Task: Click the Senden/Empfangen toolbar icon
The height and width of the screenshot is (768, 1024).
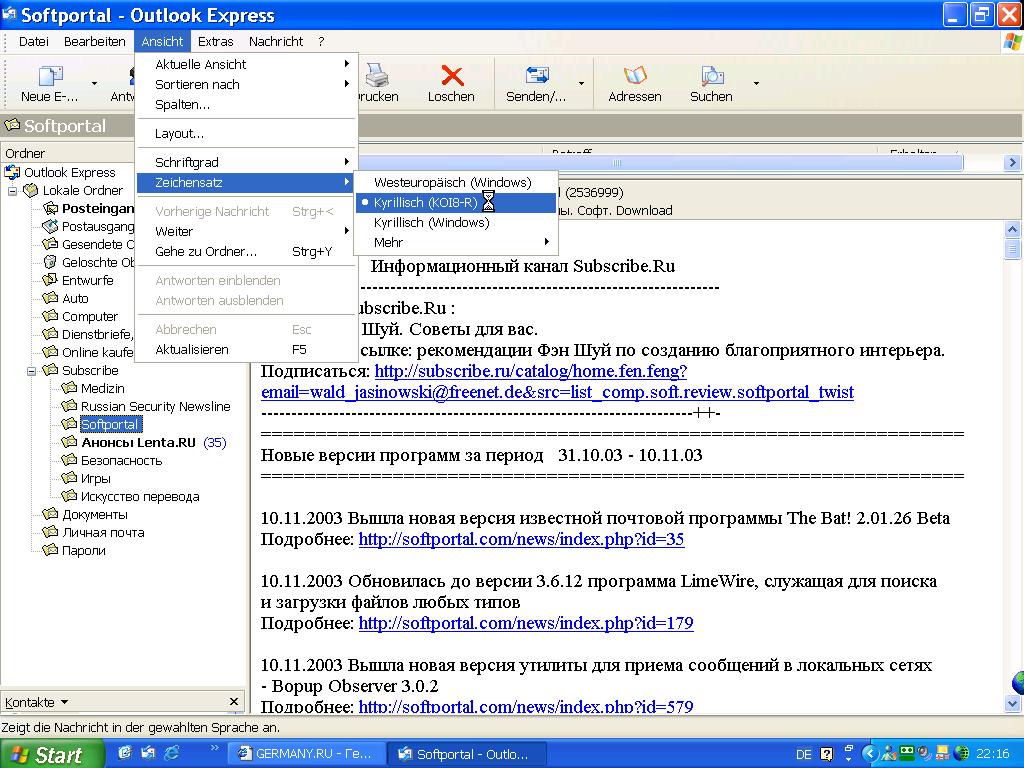Action: coord(537,76)
